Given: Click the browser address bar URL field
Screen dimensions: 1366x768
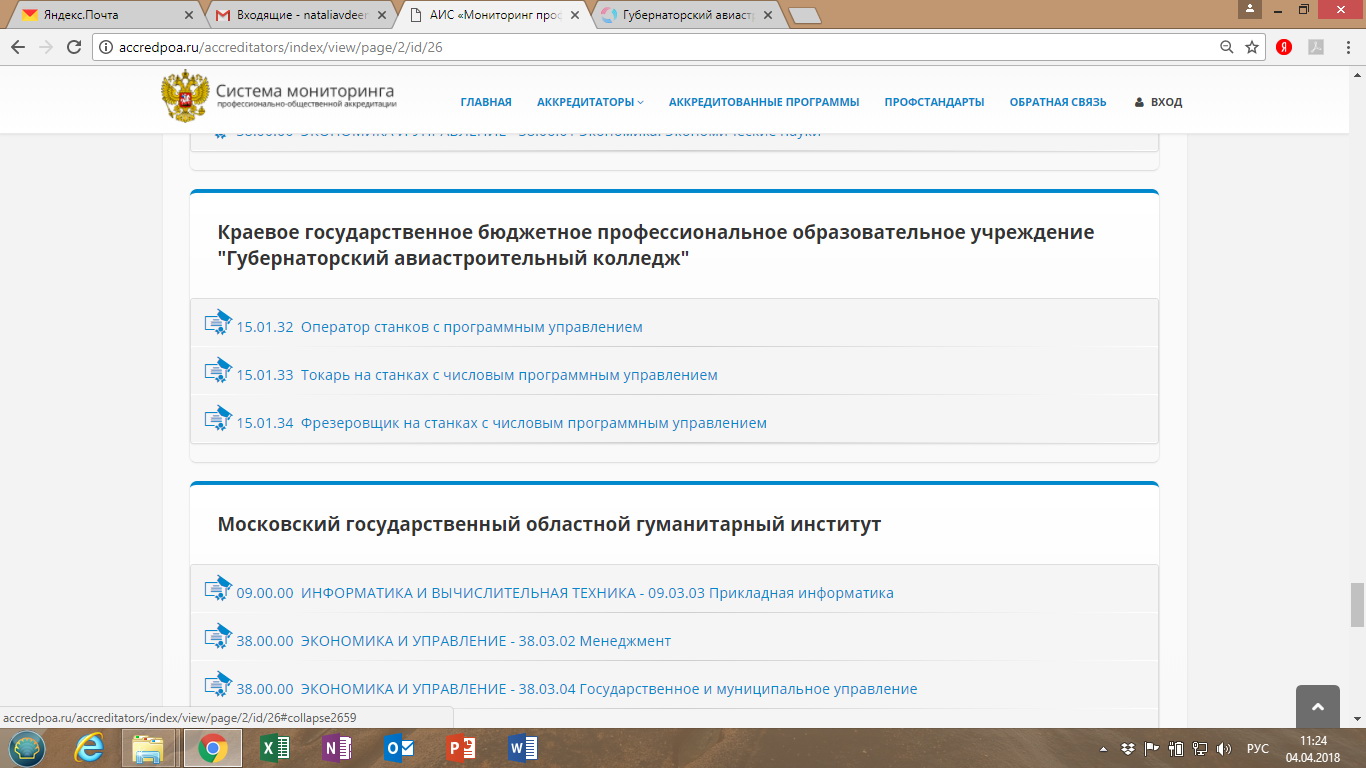Looking at the screenshot, I should [650, 47].
